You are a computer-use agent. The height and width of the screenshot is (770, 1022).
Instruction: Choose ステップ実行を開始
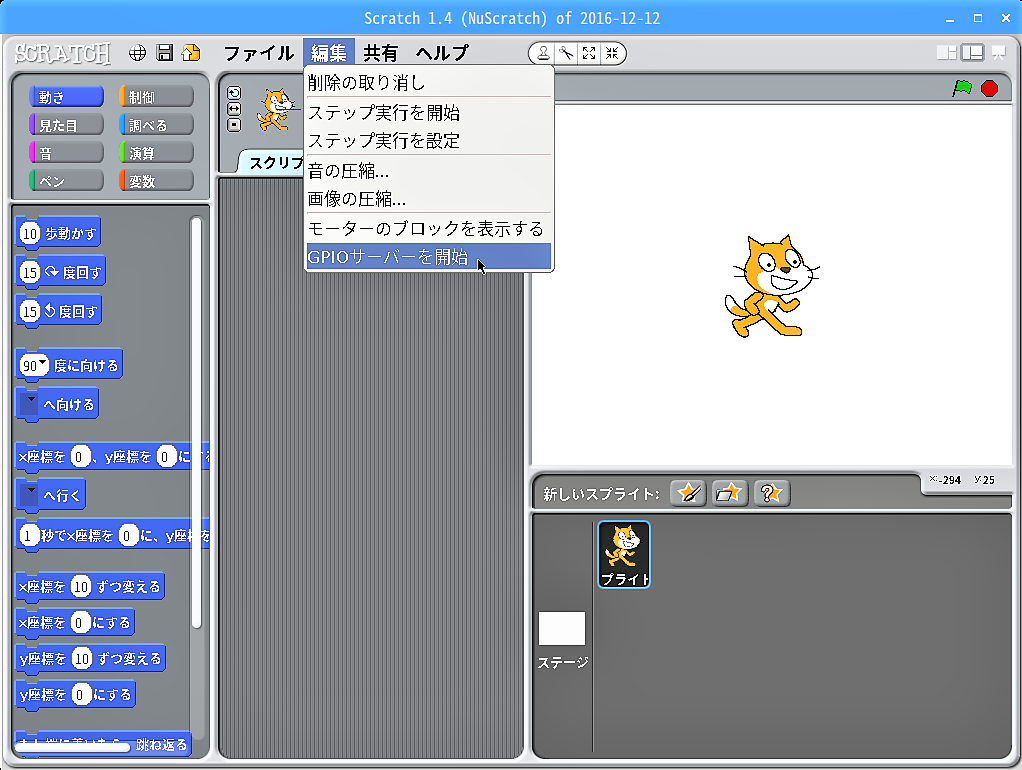point(429,113)
